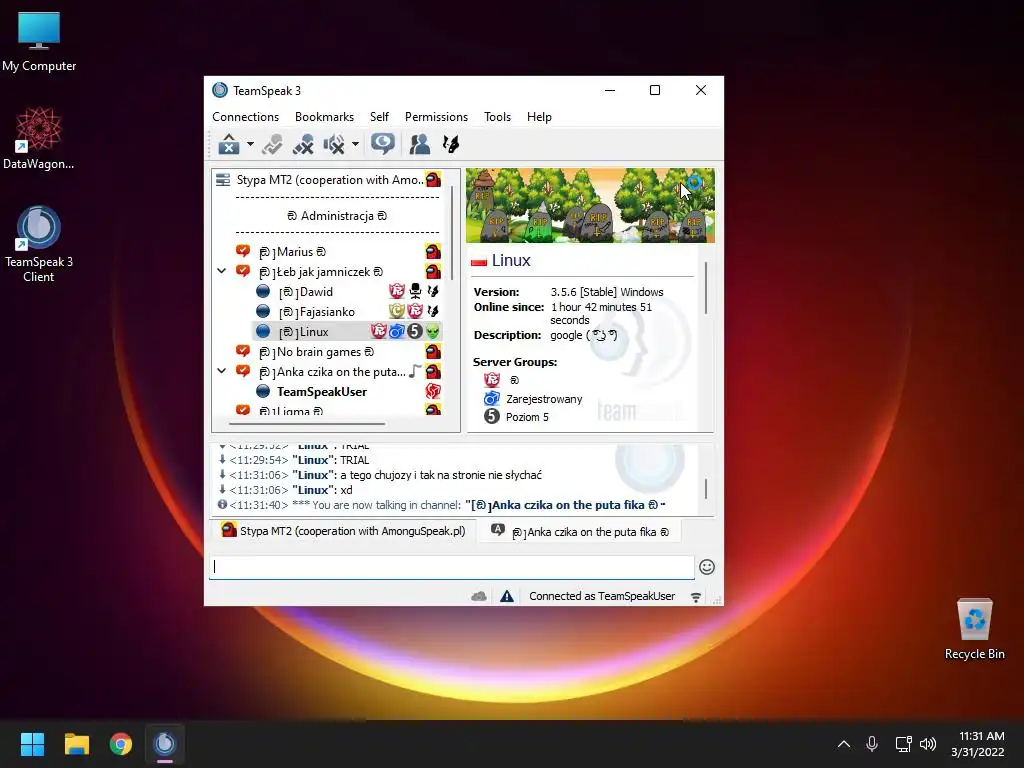Image resolution: width=1024 pixels, height=768 pixels.
Task: Click the Among Us icon on server row
Action: tap(433, 180)
